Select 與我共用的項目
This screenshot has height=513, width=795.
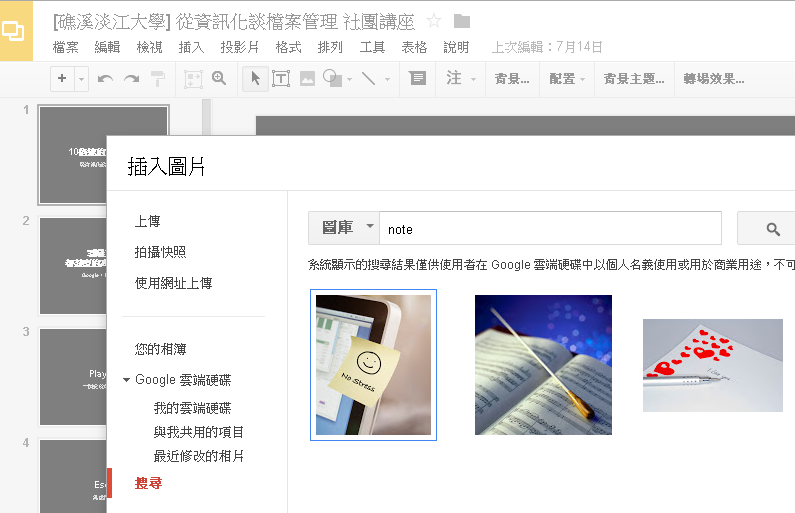pyautogui.click(x=198, y=432)
